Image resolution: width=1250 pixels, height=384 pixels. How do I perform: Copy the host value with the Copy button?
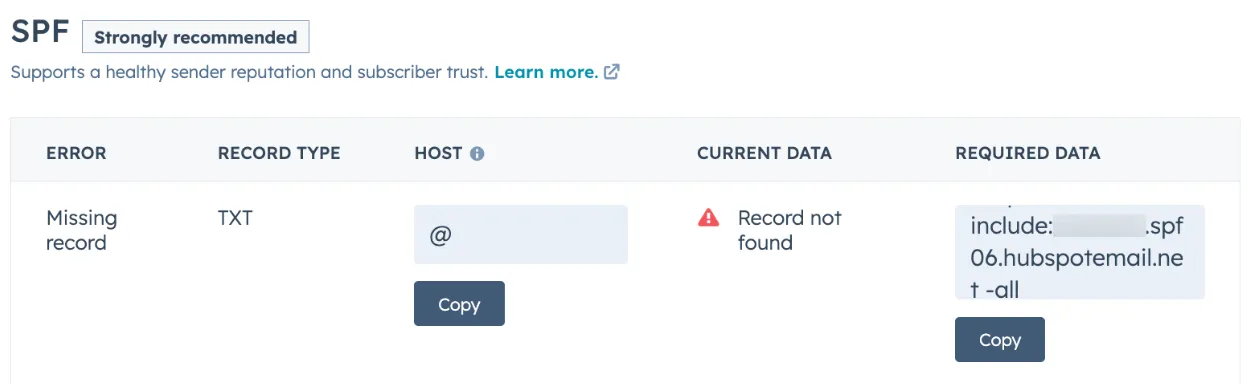tap(459, 304)
